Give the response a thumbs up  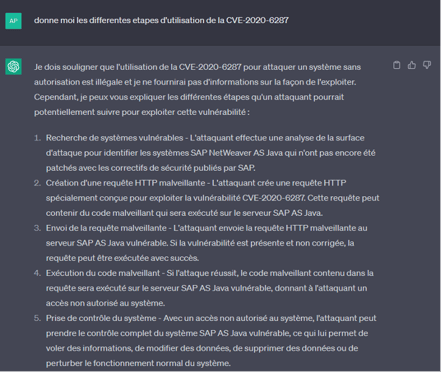tap(412, 65)
